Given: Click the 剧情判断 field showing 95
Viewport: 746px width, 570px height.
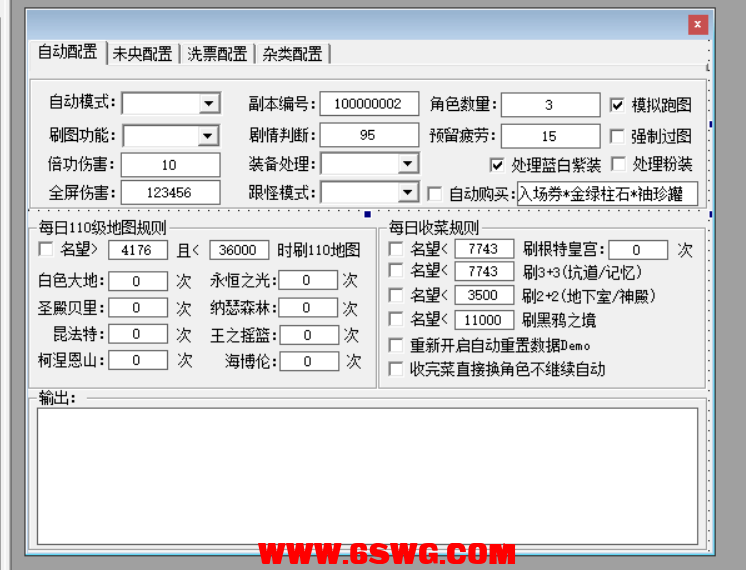Looking at the screenshot, I should click(x=369, y=135).
